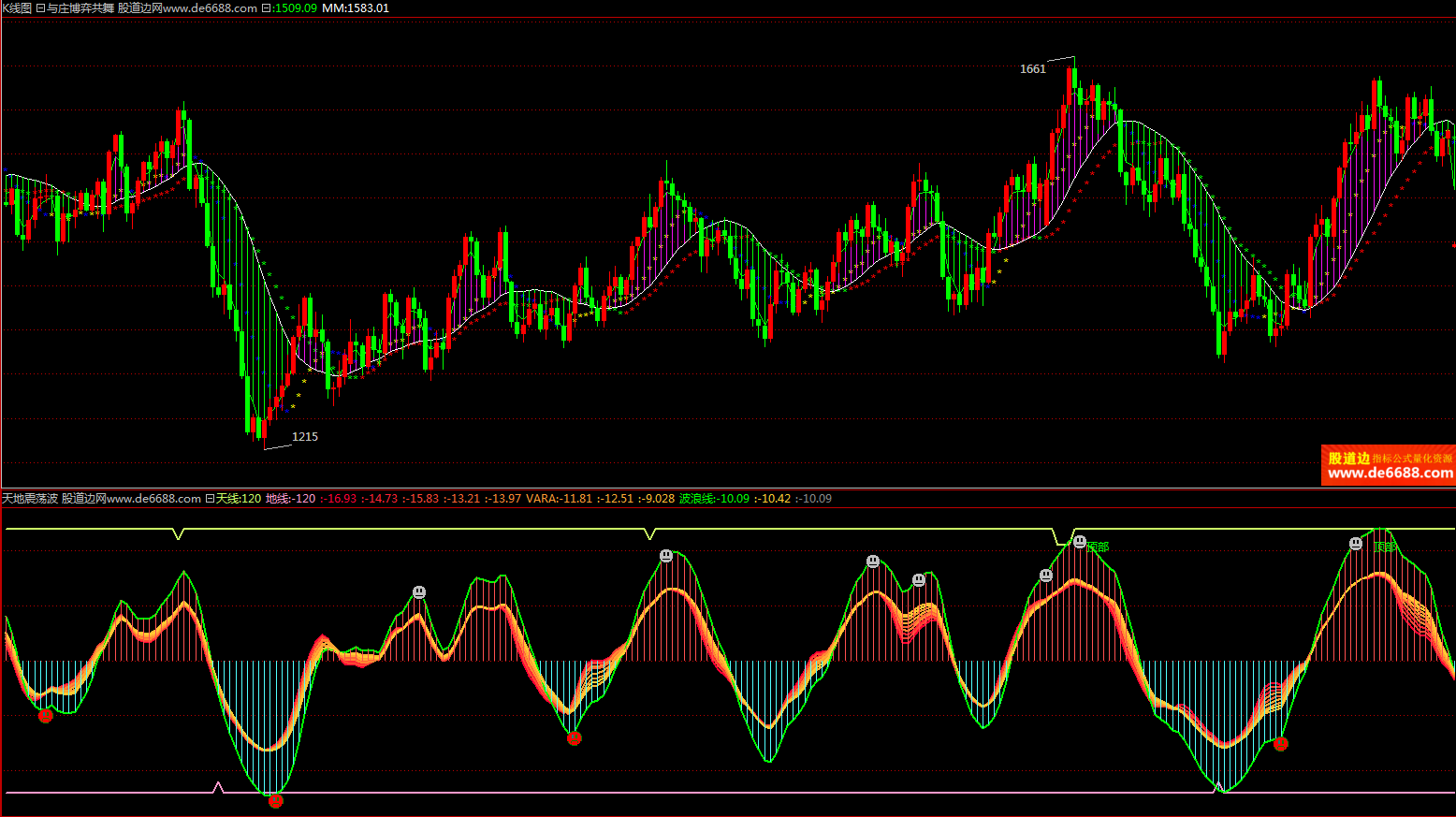
Task: Click the red circle at the lowest oscillator trough
Action: pyautogui.click(x=275, y=801)
